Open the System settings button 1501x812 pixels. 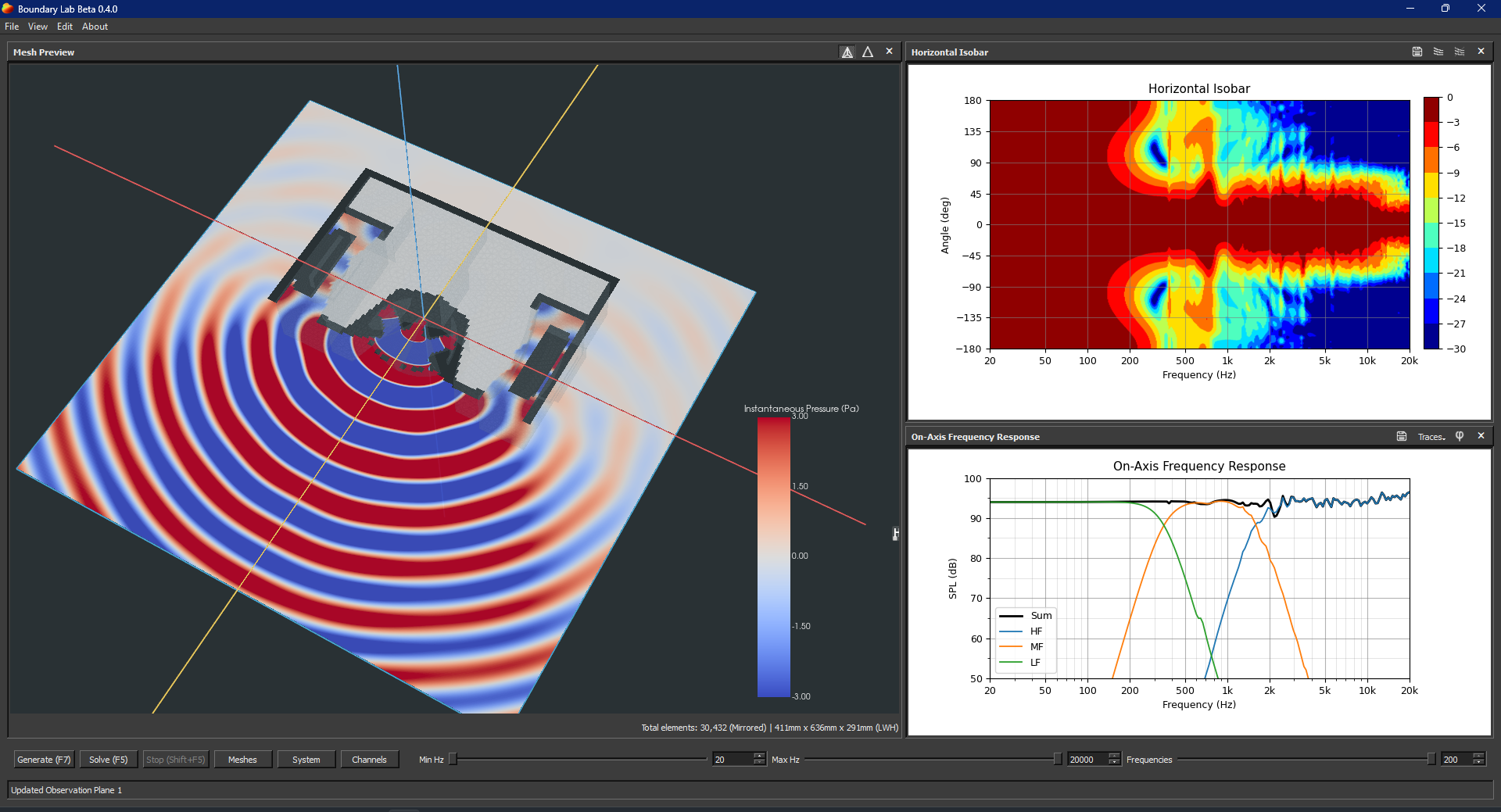tap(306, 760)
